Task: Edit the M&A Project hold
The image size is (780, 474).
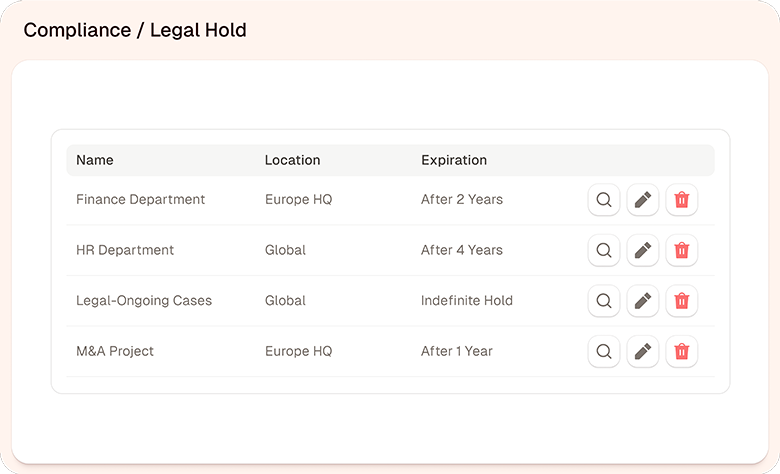Action: click(x=643, y=352)
